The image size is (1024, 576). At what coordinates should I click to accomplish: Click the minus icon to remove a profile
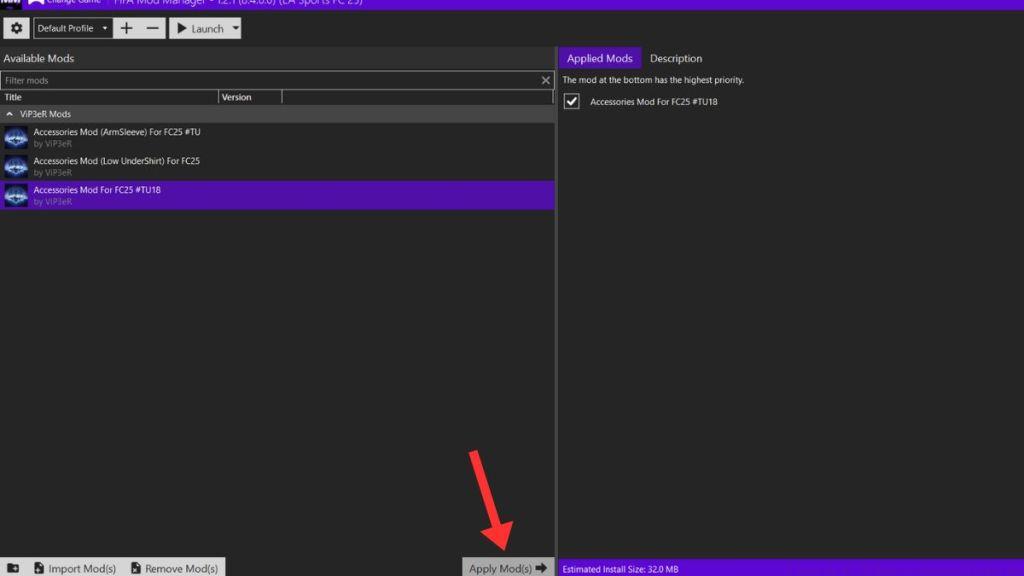(152, 28)
